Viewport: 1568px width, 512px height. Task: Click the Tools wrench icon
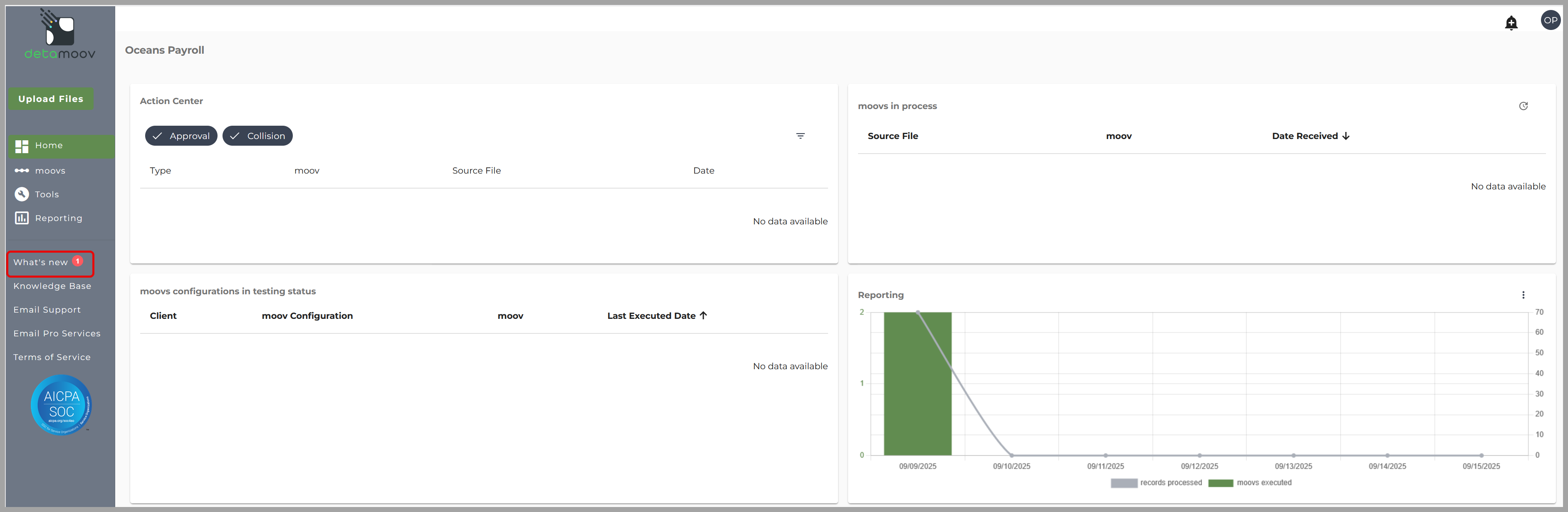coord(22,194)
